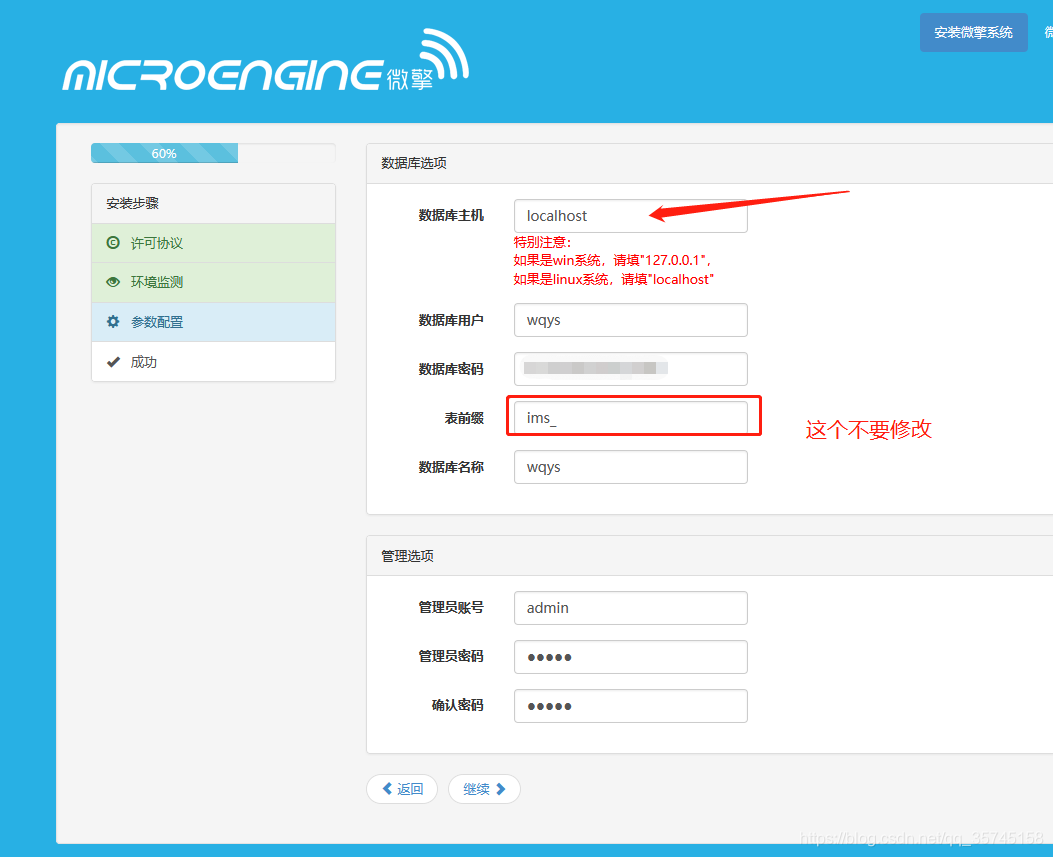Click the checkmark icon beside 成功
This screenshot has height=857, width=1053.
[x=113, y=362]
